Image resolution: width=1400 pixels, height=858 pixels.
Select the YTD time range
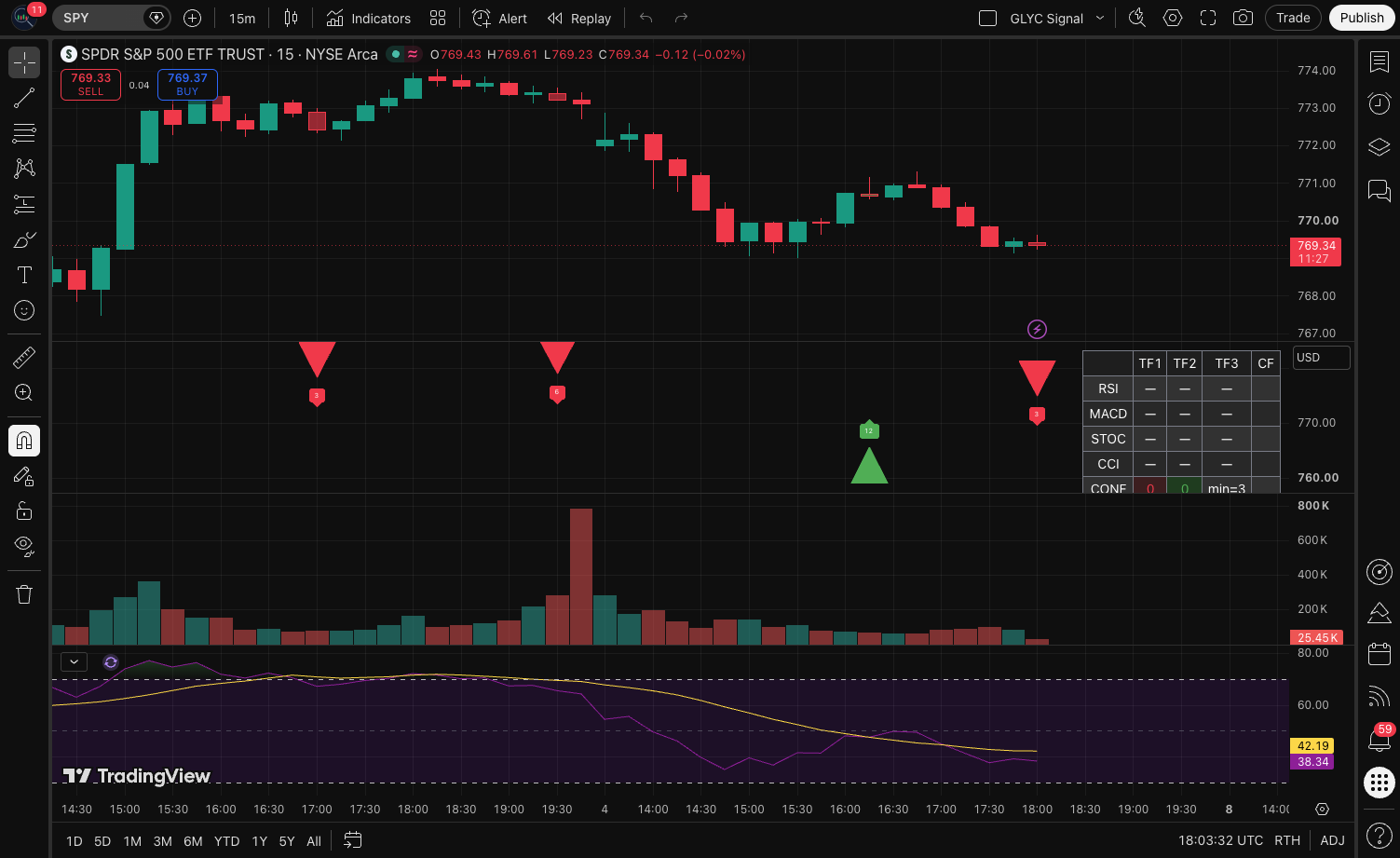click(226, 841)
